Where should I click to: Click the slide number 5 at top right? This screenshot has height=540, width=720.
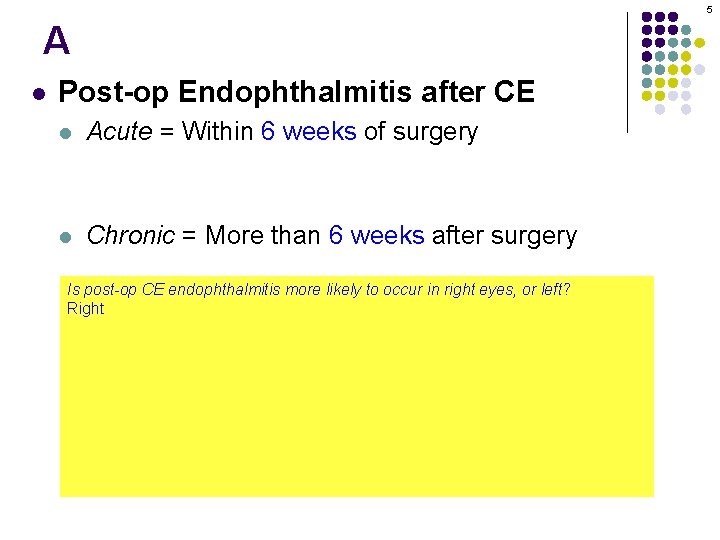[709, 9]
